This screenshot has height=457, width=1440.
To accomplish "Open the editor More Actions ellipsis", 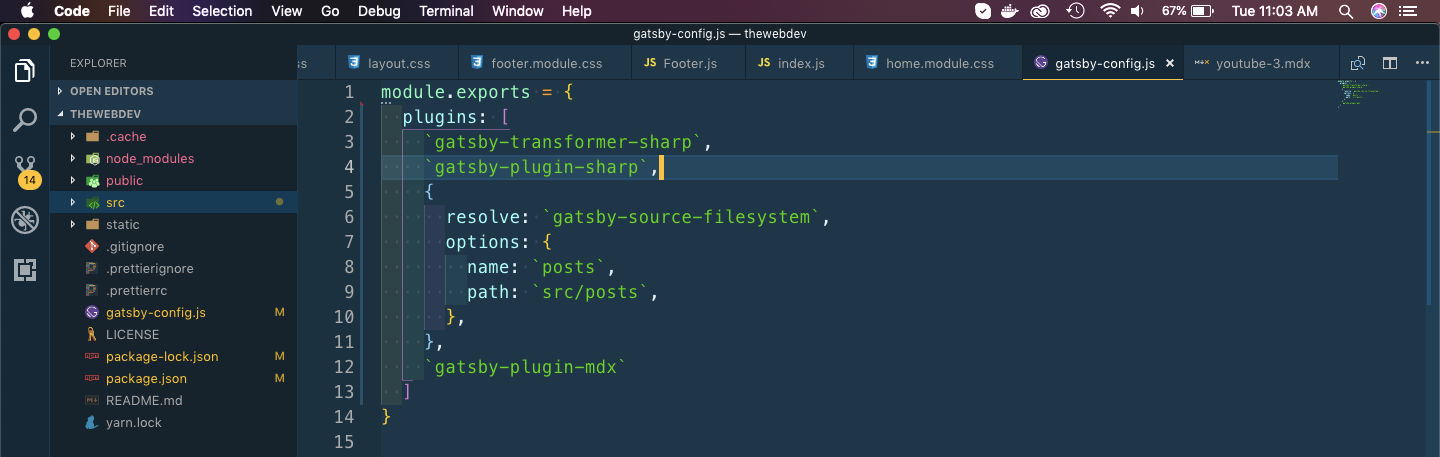I will tap(1421, 63).
